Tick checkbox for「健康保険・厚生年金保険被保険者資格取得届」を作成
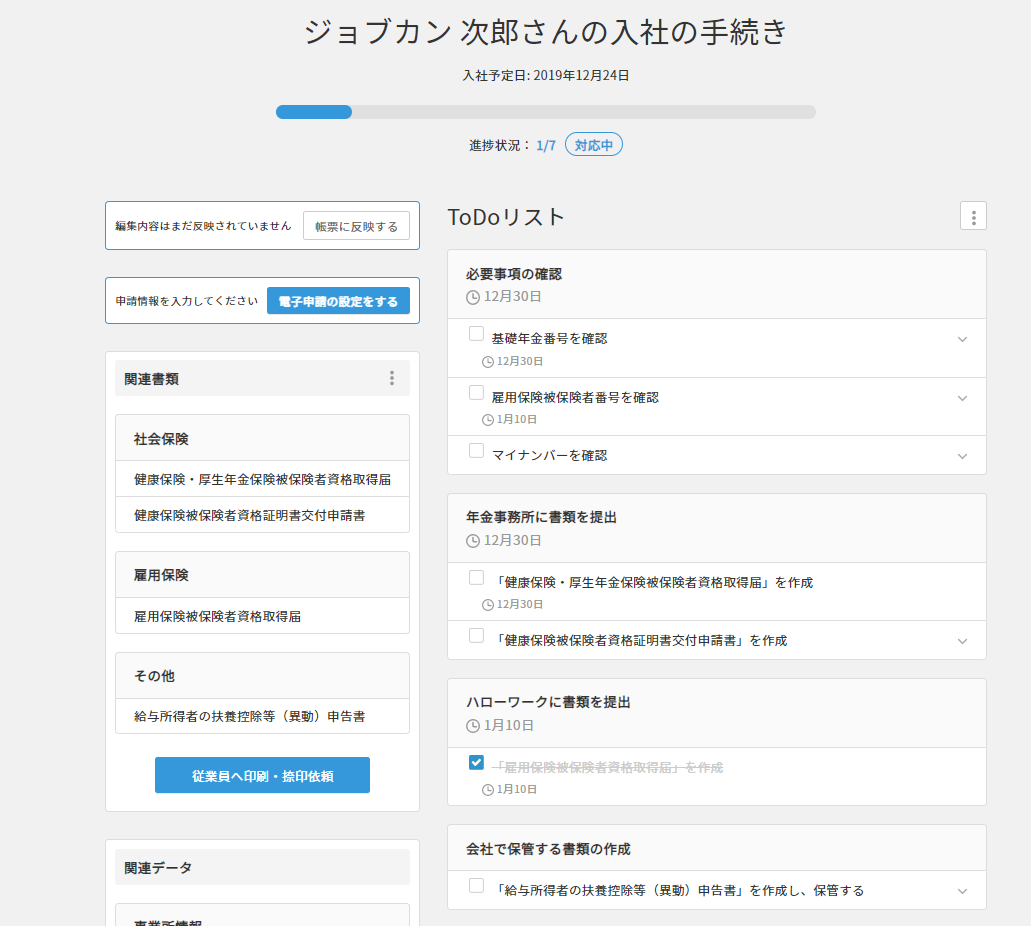 click(x=476, y=577)
